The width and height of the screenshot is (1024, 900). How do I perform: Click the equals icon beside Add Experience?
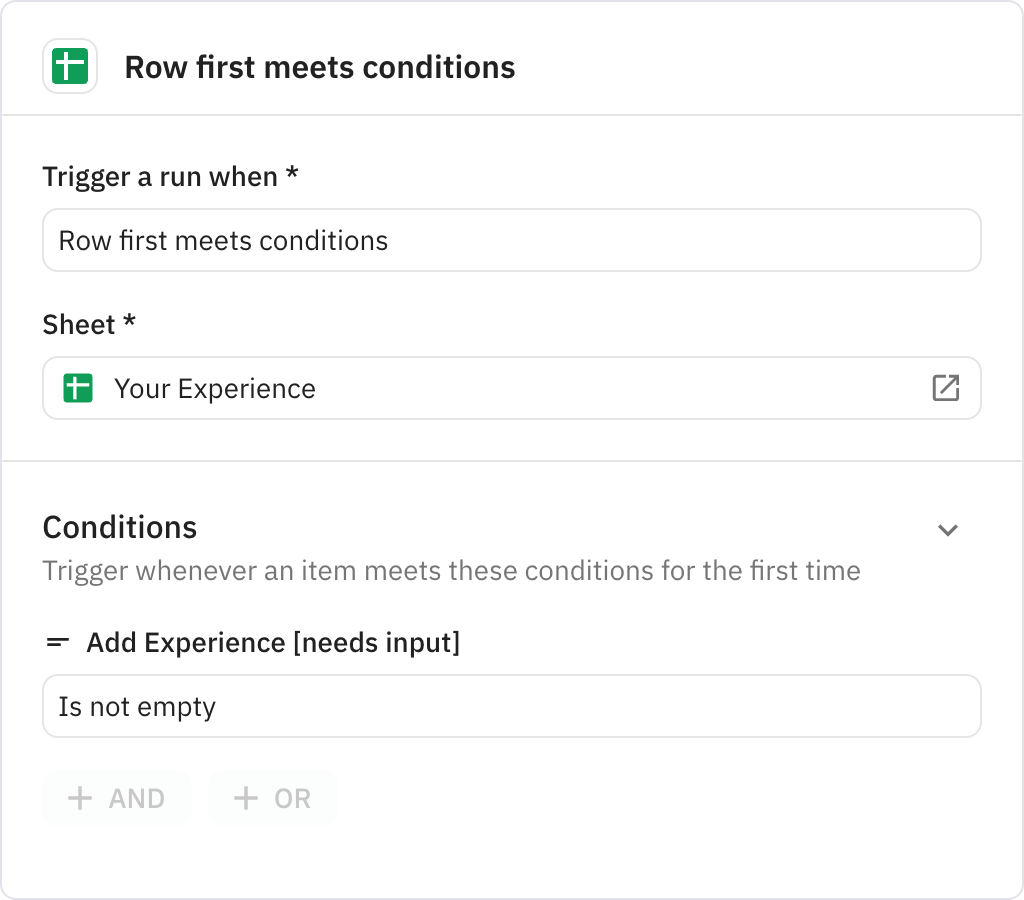tap(59, 642)
